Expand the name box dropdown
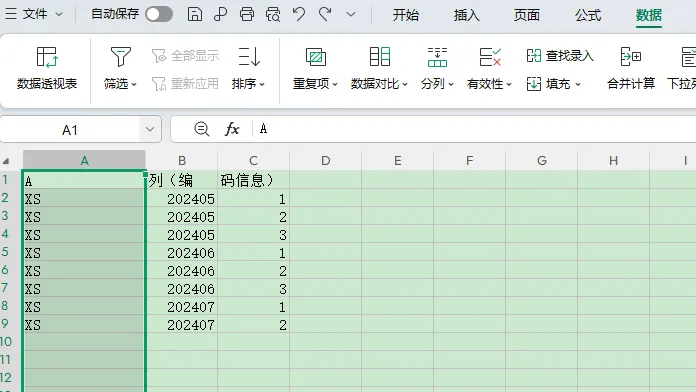The height and width of the screenshot is (392, 696). coord(150,130)
